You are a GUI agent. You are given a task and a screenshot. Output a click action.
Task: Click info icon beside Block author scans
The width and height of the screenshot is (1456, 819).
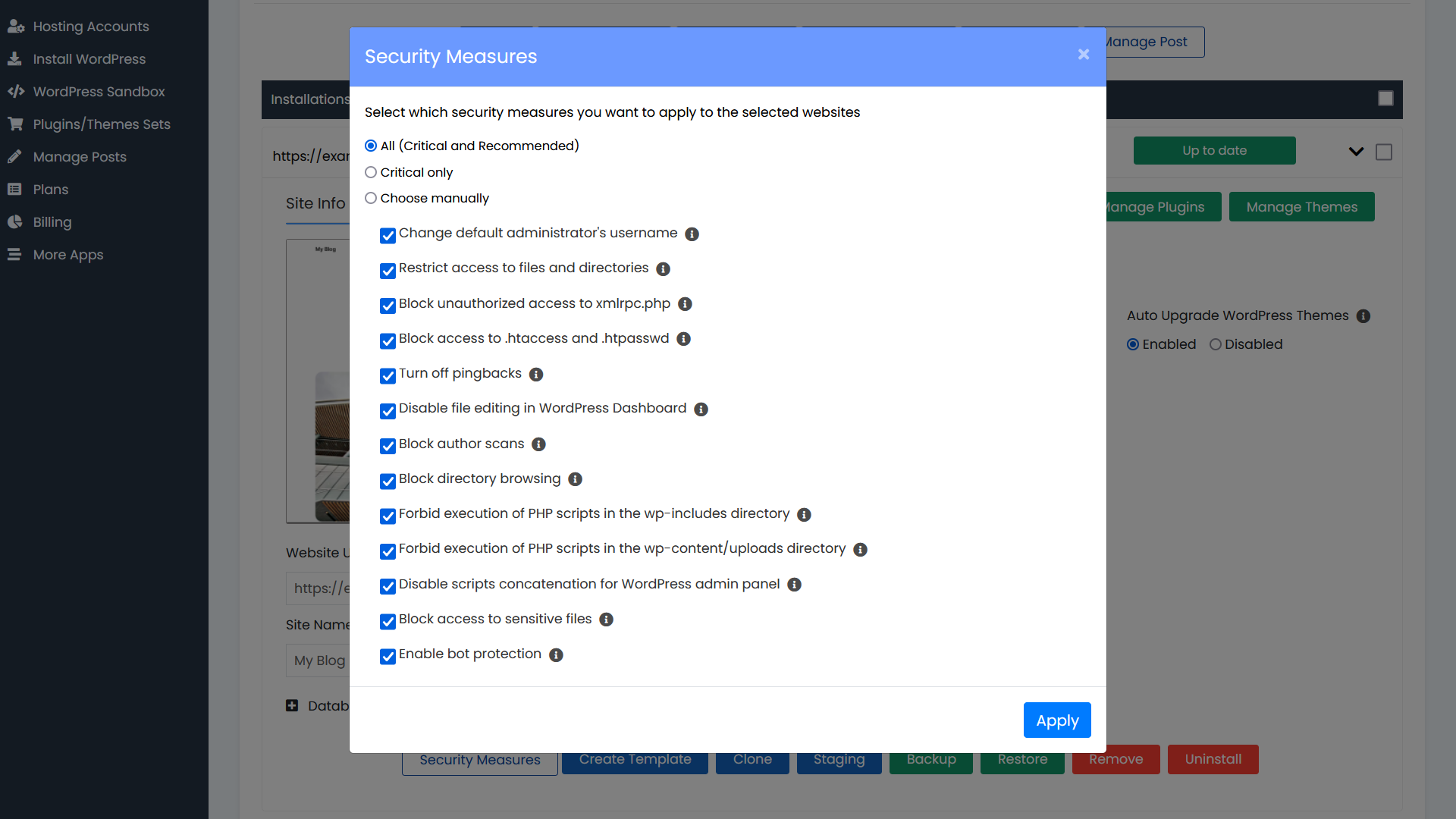(x=538, y=444)
